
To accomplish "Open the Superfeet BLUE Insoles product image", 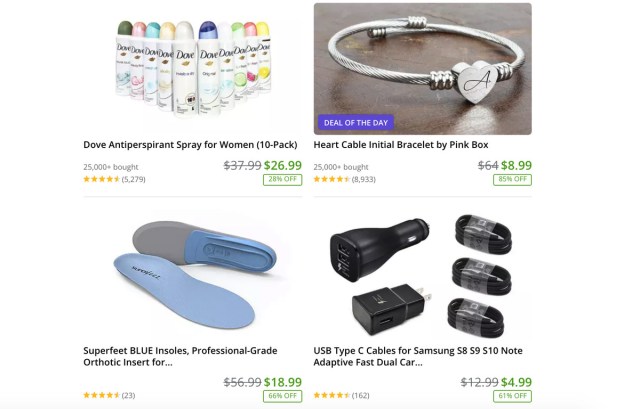I will [193, 273].
